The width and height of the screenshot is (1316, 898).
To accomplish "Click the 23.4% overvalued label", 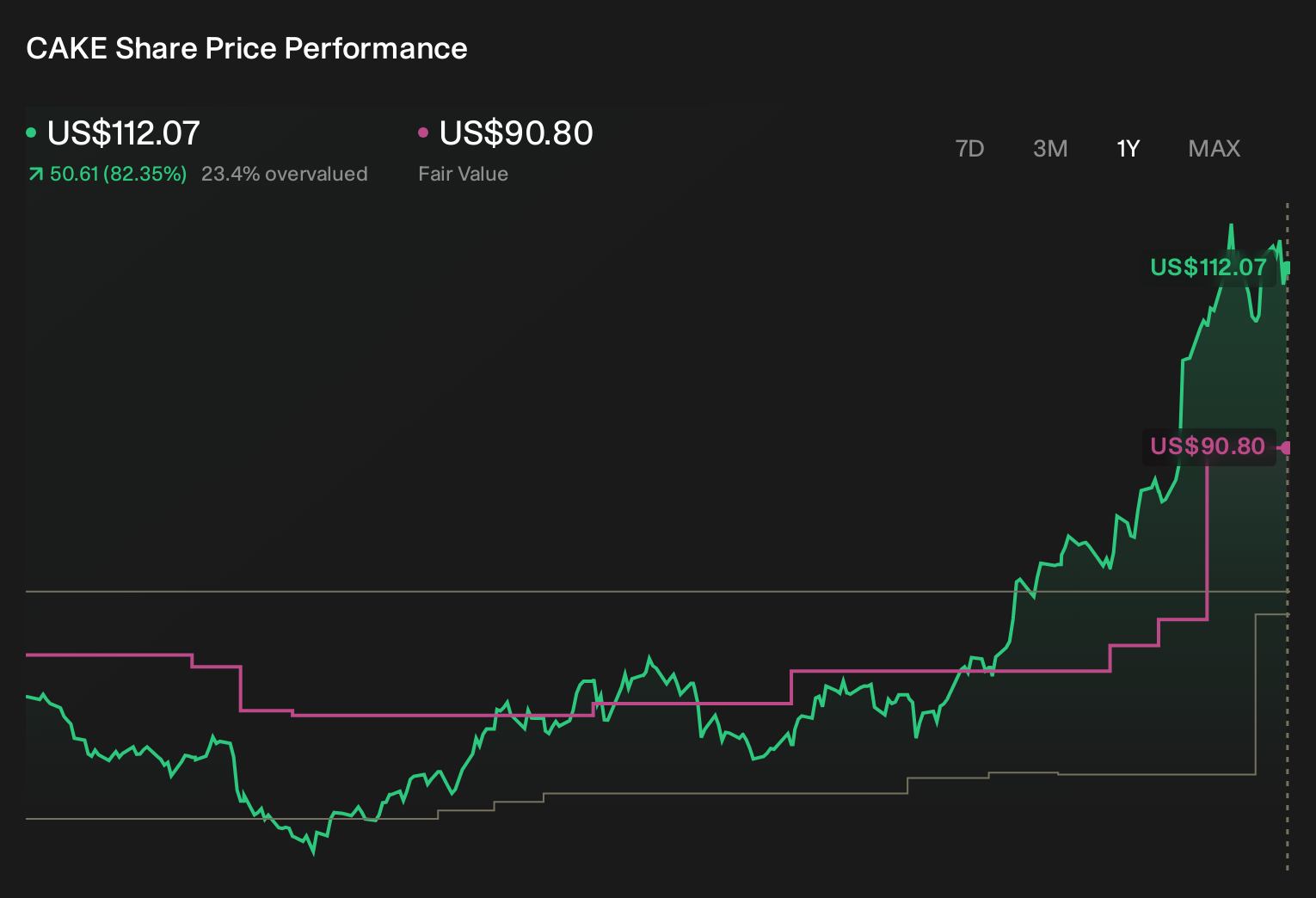I will 285,174.
